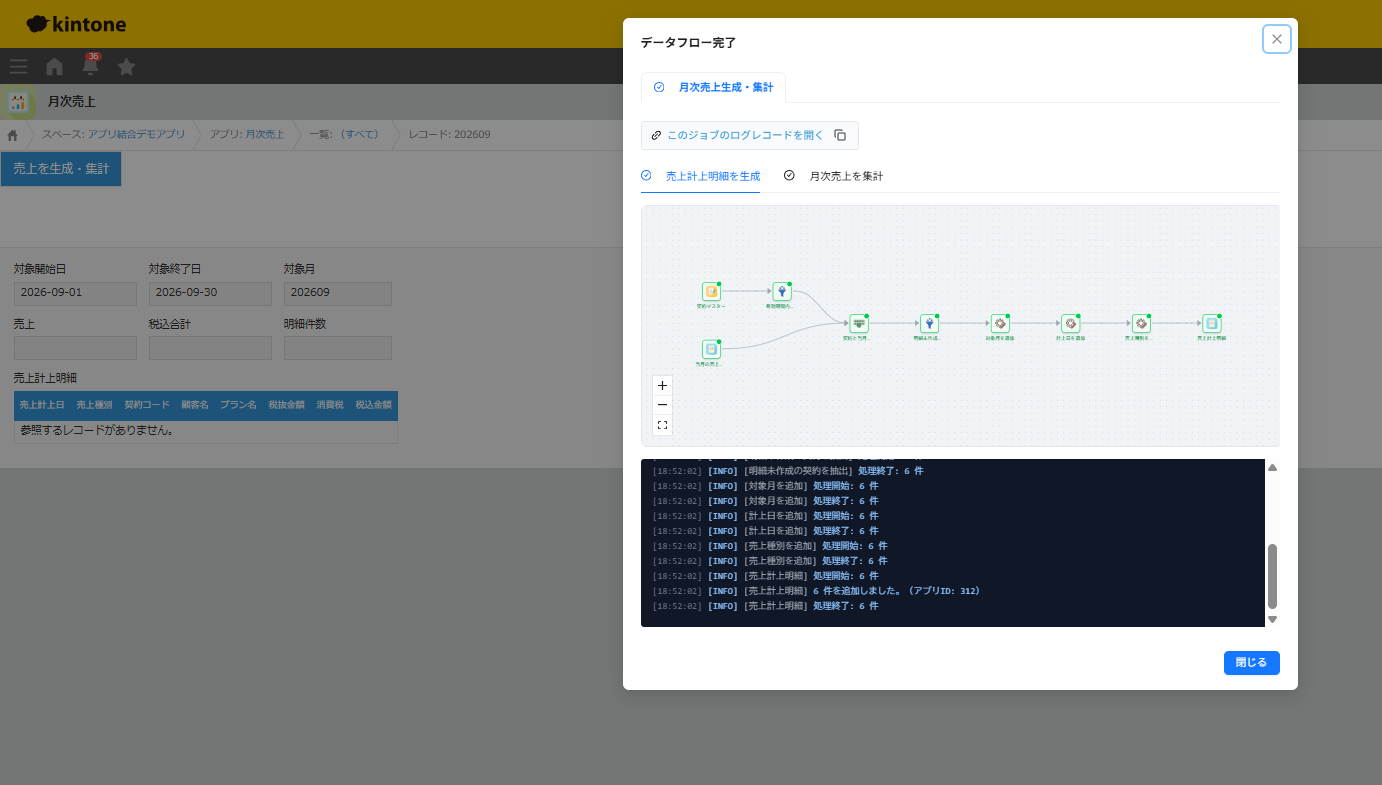Screen dimensions: 1382x785
Task: Open このジョブのログレコードを開く link
Action: click(745, 135)
